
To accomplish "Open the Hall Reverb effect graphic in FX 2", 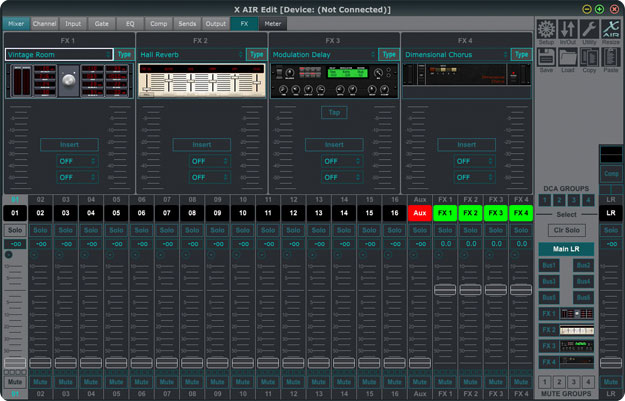I will [202, 81].
